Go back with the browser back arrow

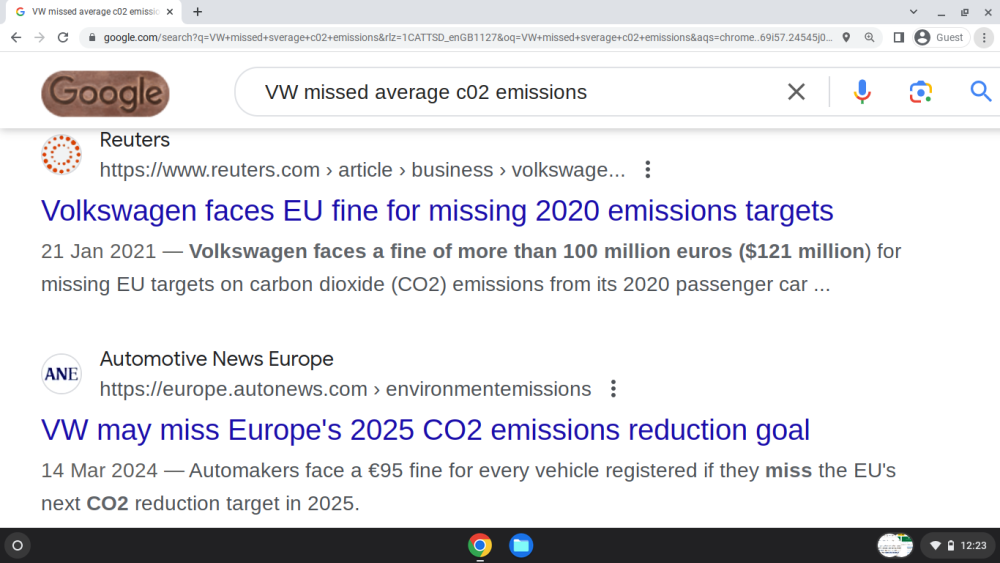(x=16, y=38)
